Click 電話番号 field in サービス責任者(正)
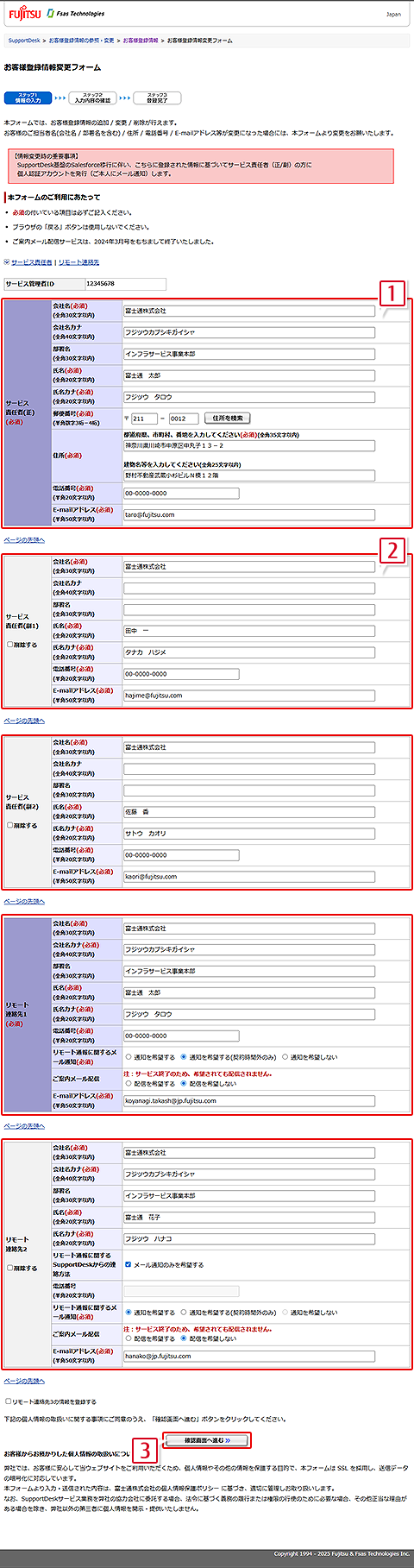 (181, 494)
